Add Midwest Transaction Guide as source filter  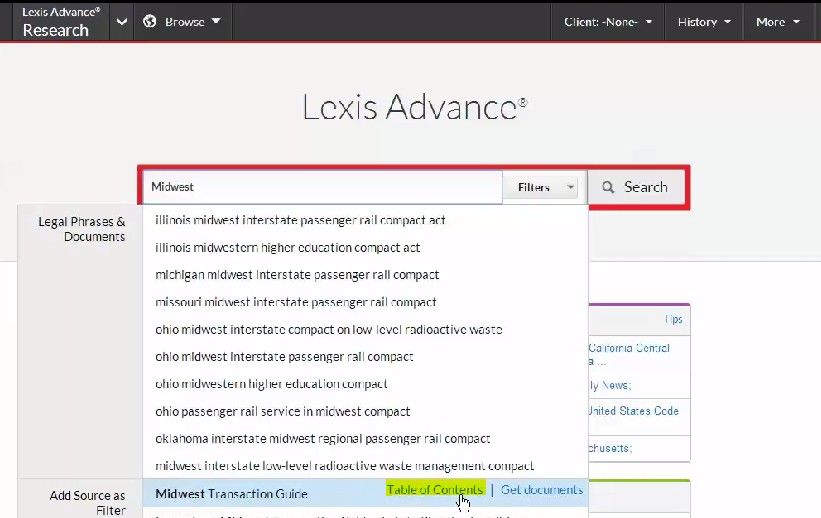(231, 494)
